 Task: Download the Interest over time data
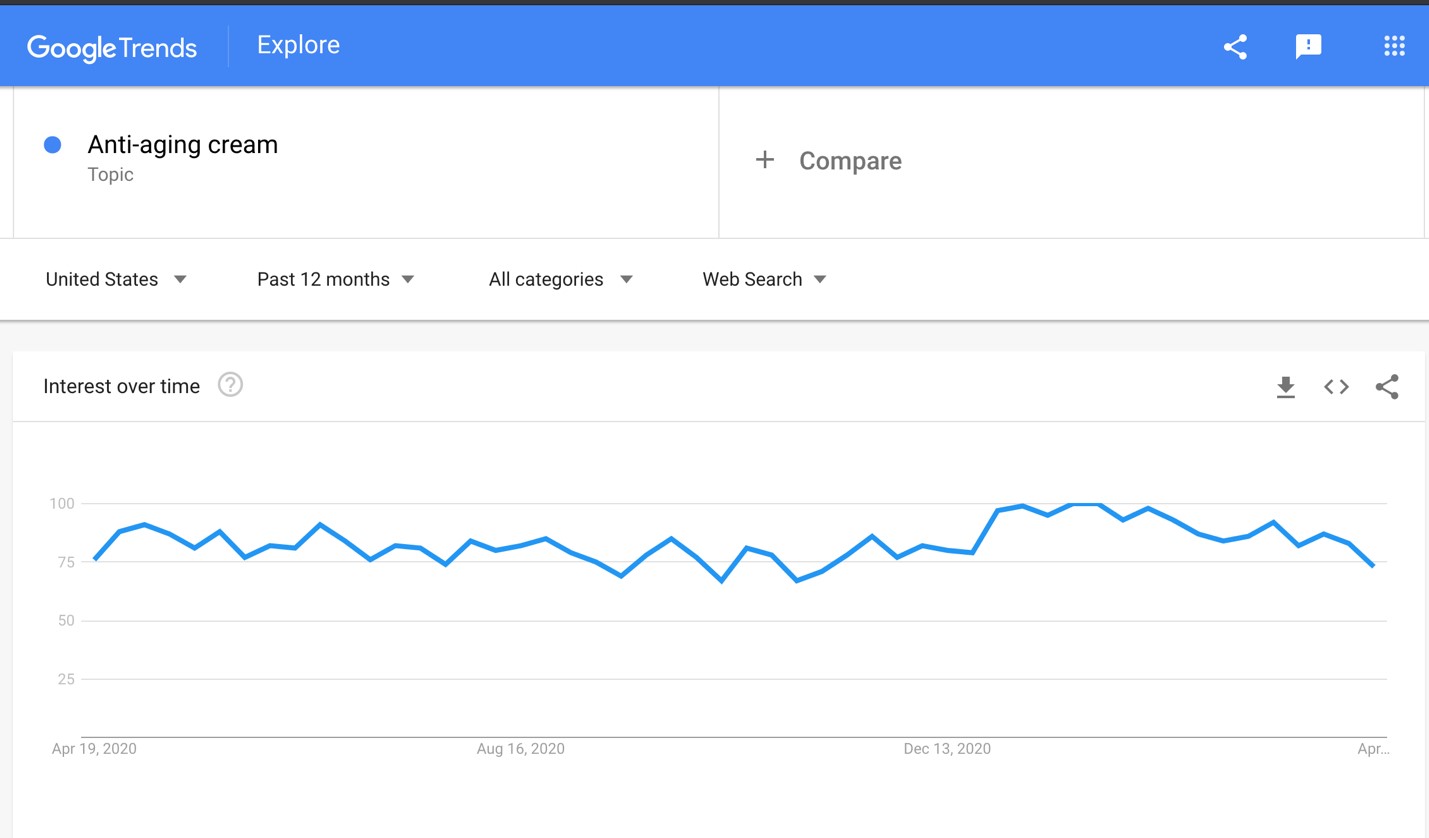click(x=1286, y=387)
